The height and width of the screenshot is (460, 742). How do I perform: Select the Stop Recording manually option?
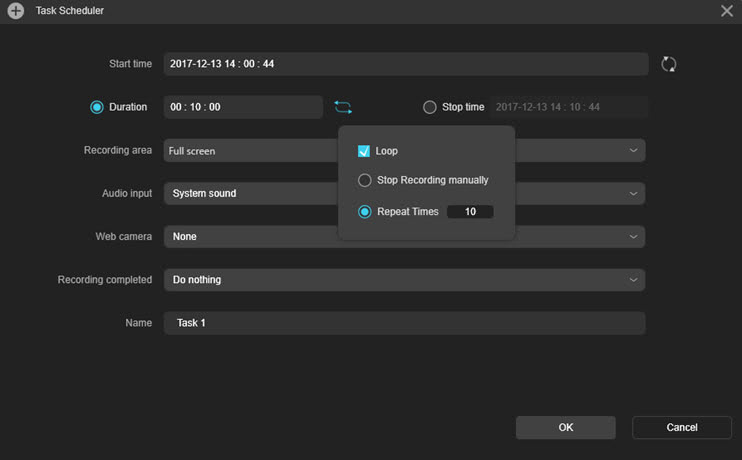pyautogui.click(x=364, y=180)
